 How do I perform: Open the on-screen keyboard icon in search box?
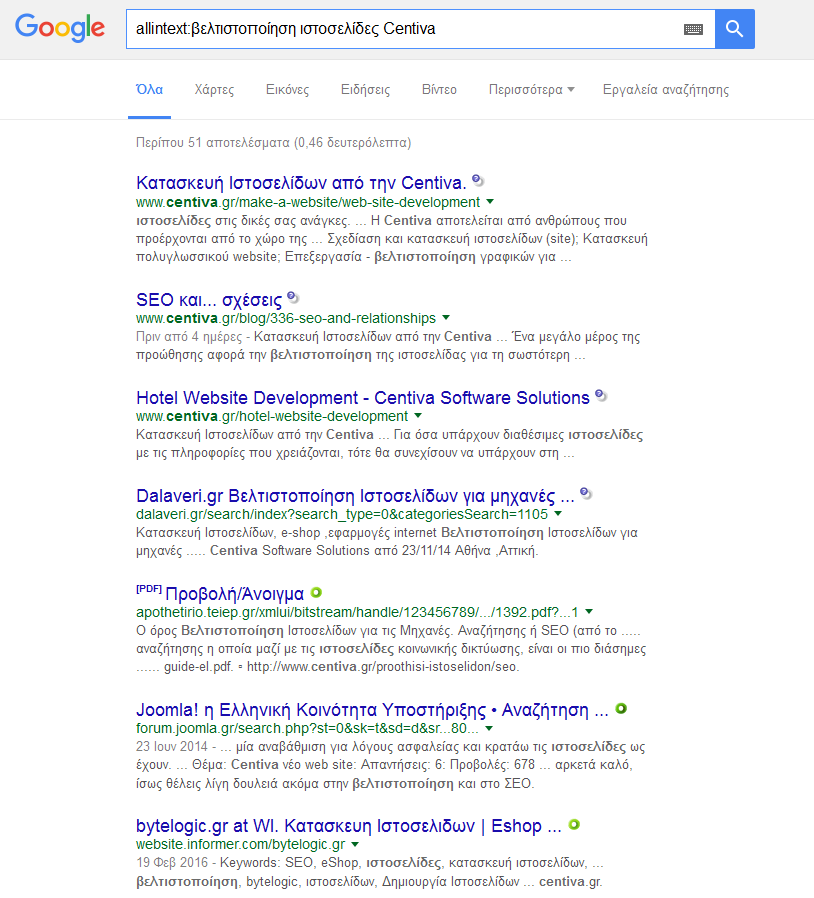[x=693, y=29]
